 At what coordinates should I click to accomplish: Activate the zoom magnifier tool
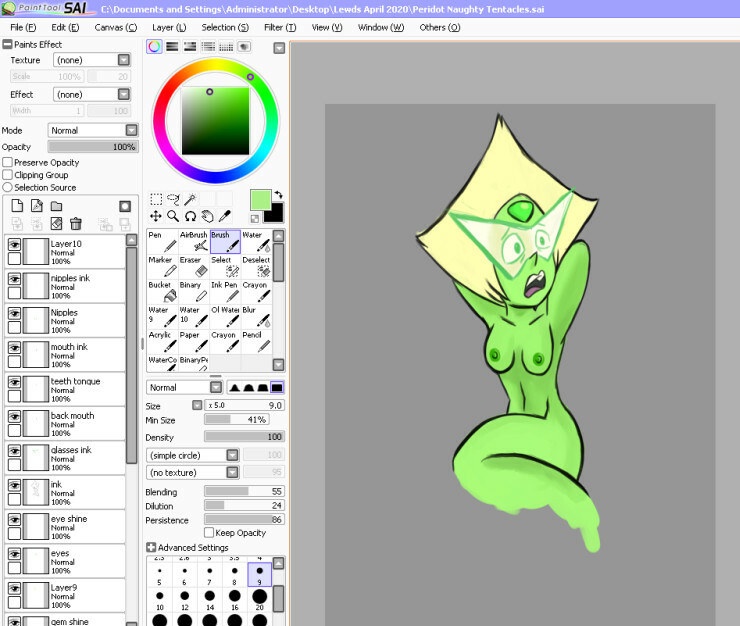point(173,216)
